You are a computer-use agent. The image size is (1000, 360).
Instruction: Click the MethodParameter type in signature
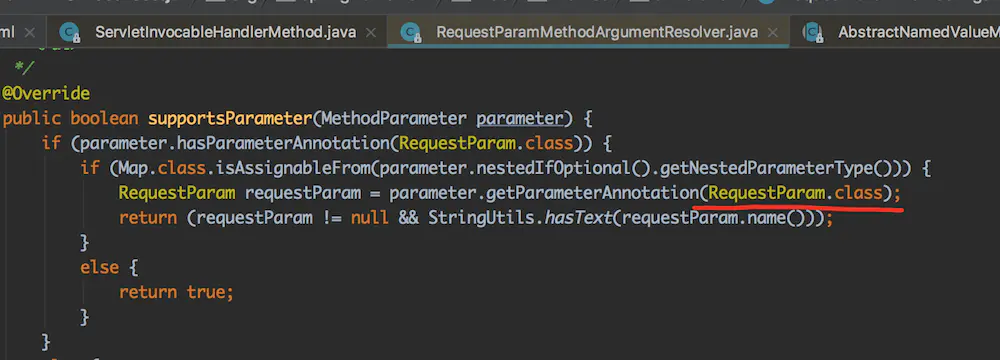pos(394,119)
